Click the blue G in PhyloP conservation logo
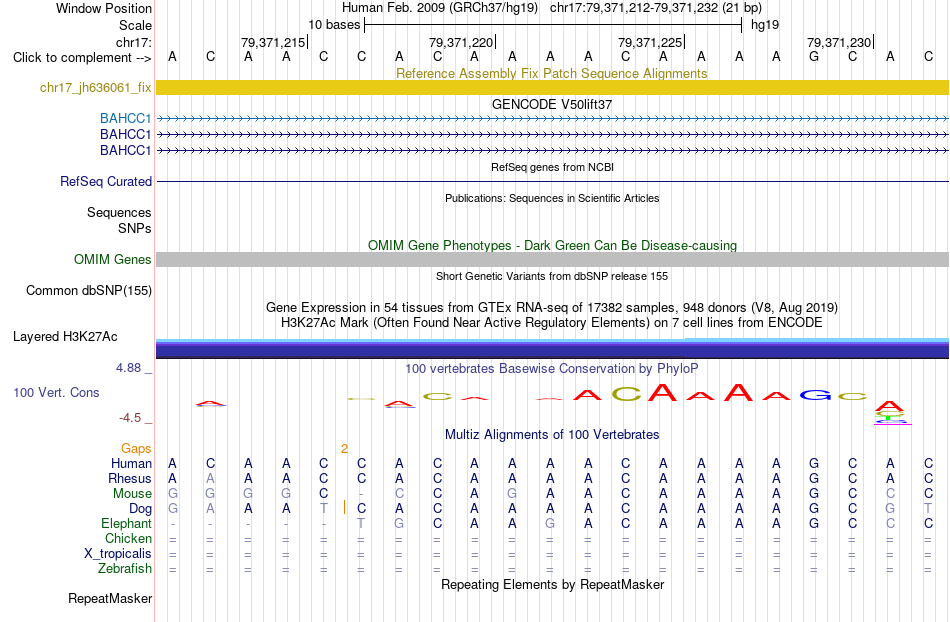 [x=815, y=395]
